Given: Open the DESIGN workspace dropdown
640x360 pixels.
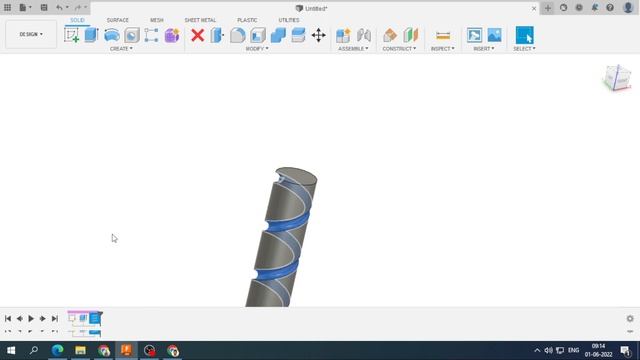Looking at the screenshot, I should click(x=31, y=34).
